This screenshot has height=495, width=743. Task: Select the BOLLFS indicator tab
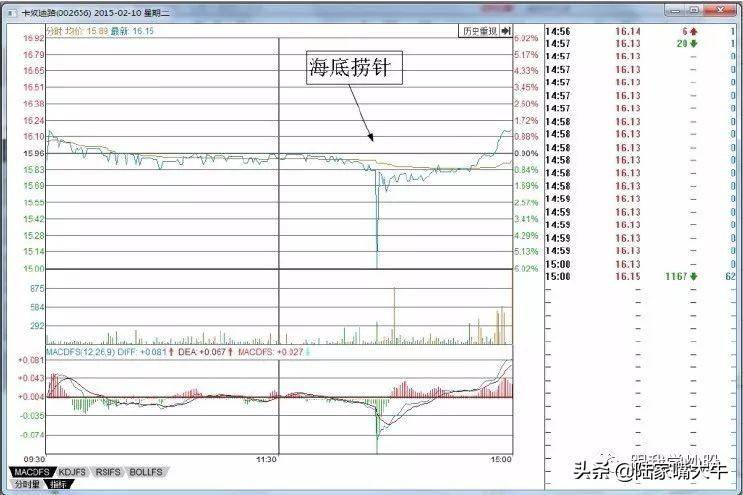click(x=146, y=472)
